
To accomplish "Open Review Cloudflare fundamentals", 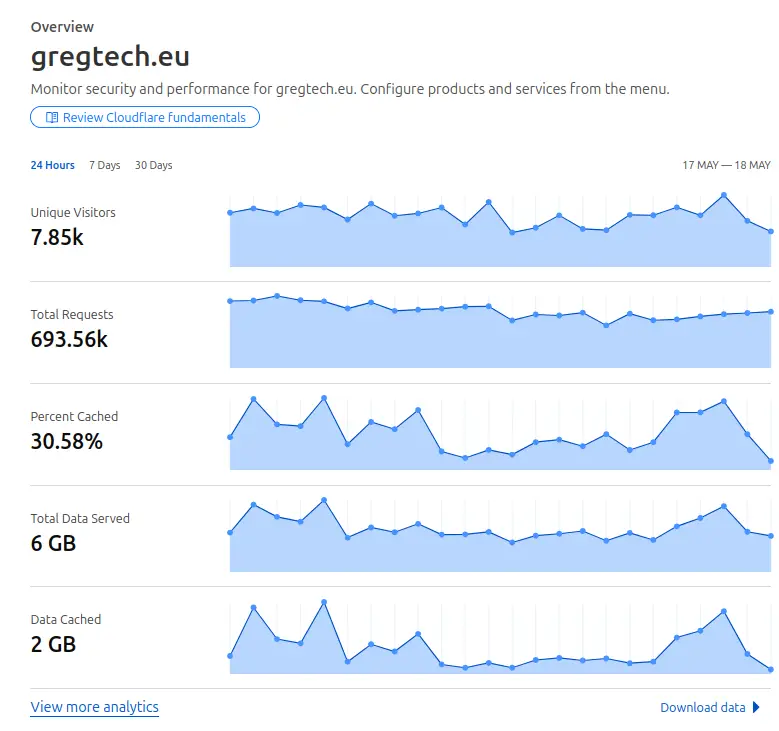I will click(145, 117).
